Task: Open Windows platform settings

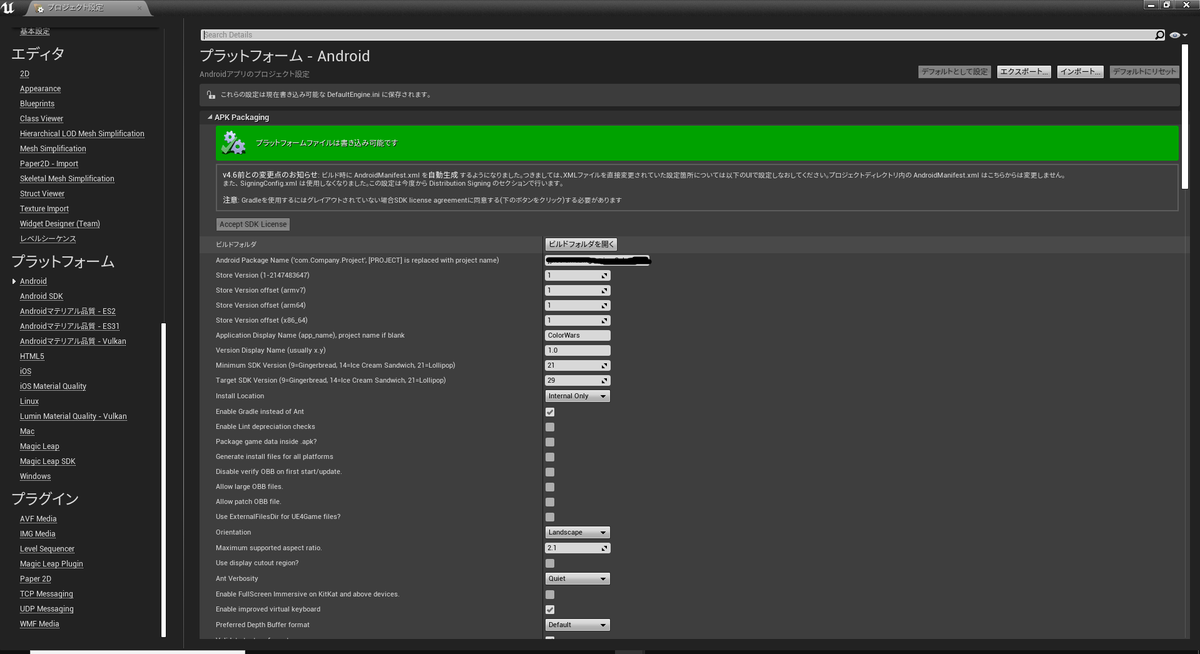Action: pyautogui.click(x=35, y=476)
